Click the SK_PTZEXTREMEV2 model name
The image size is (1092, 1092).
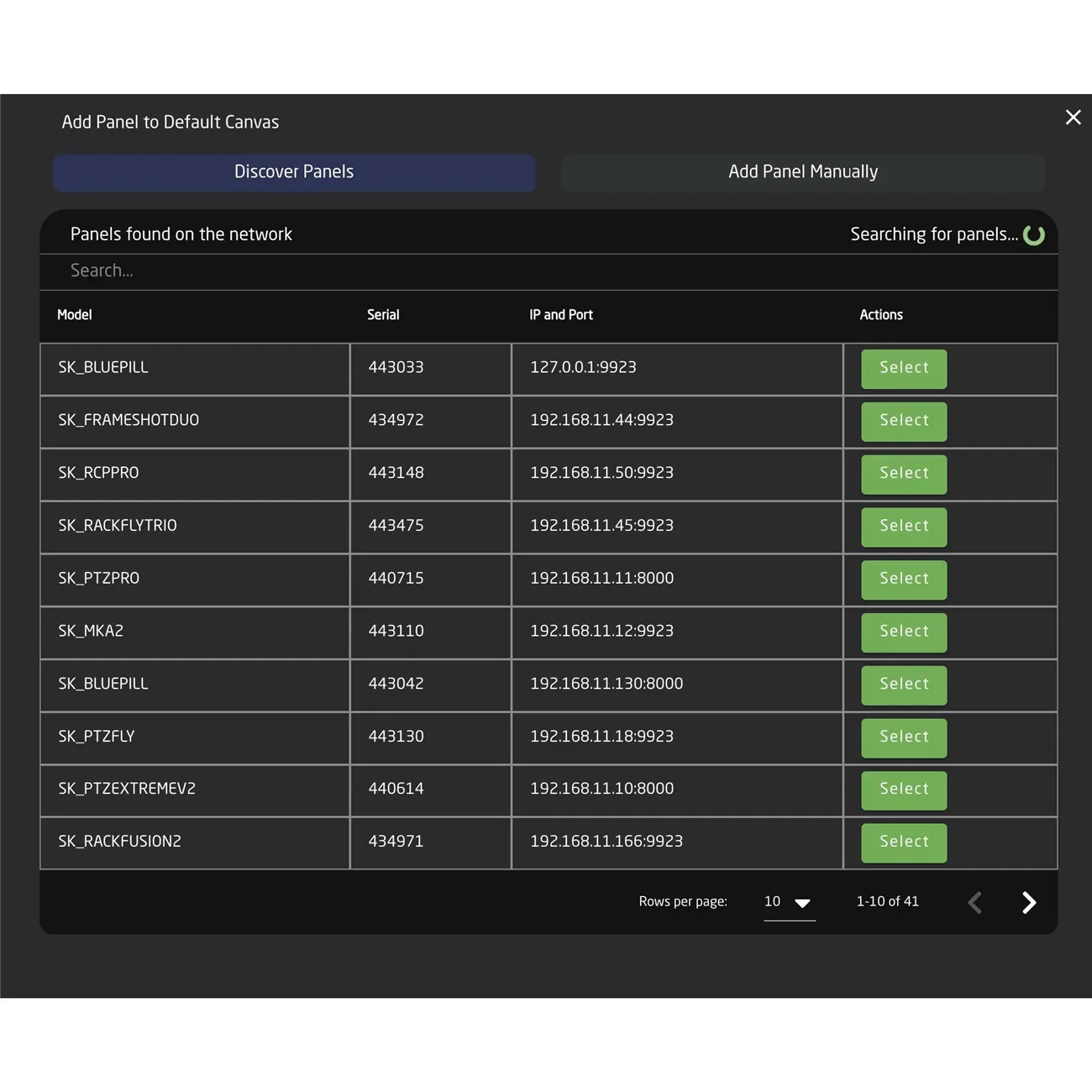click(127, 789)
